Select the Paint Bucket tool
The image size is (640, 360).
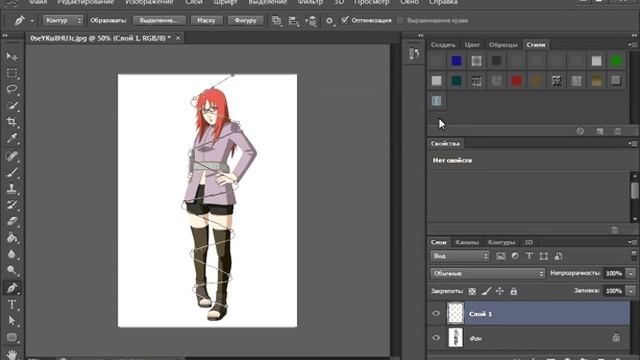(x=12, y=238)
